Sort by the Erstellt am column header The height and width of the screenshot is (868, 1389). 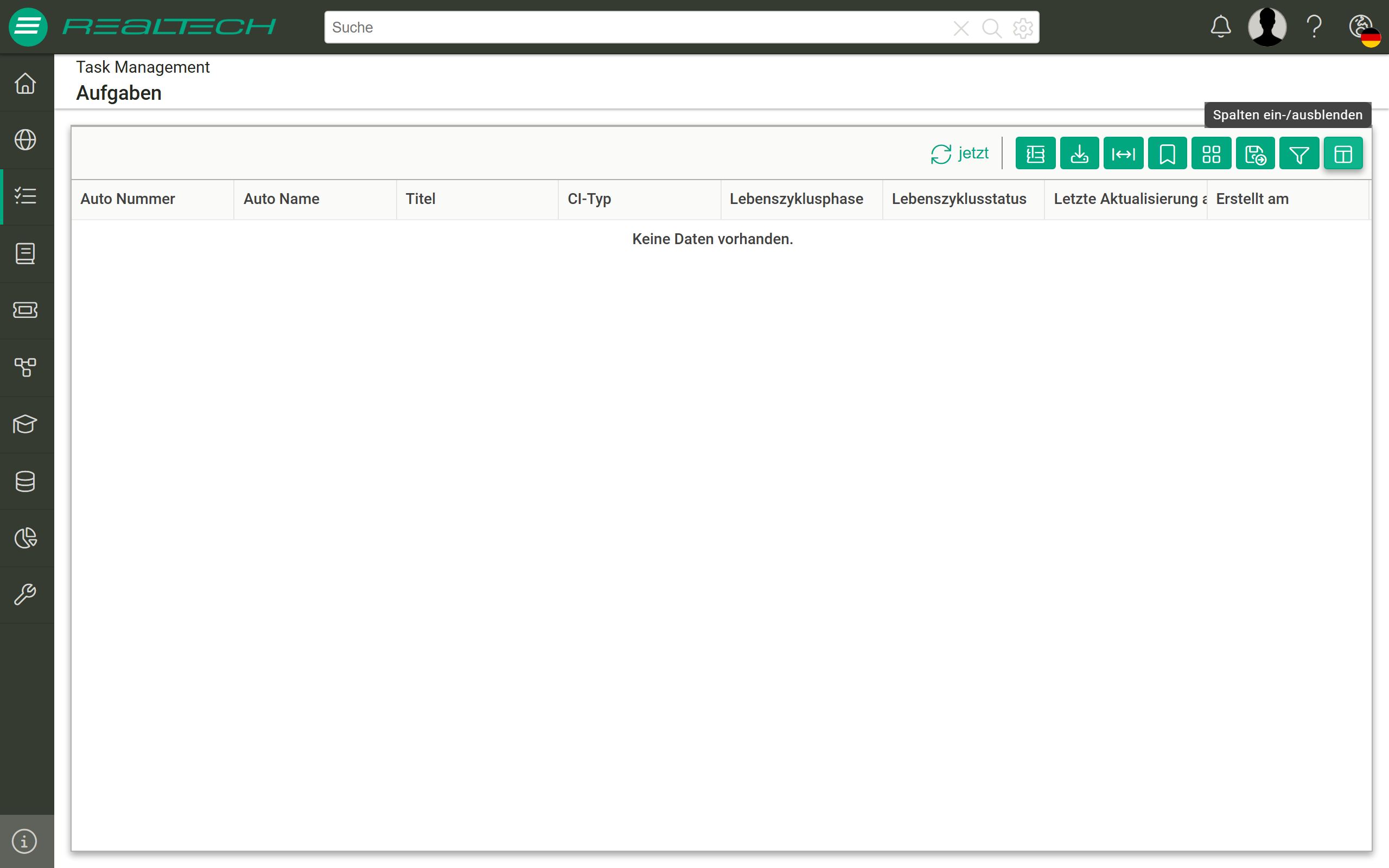[x=1288, y=199]
